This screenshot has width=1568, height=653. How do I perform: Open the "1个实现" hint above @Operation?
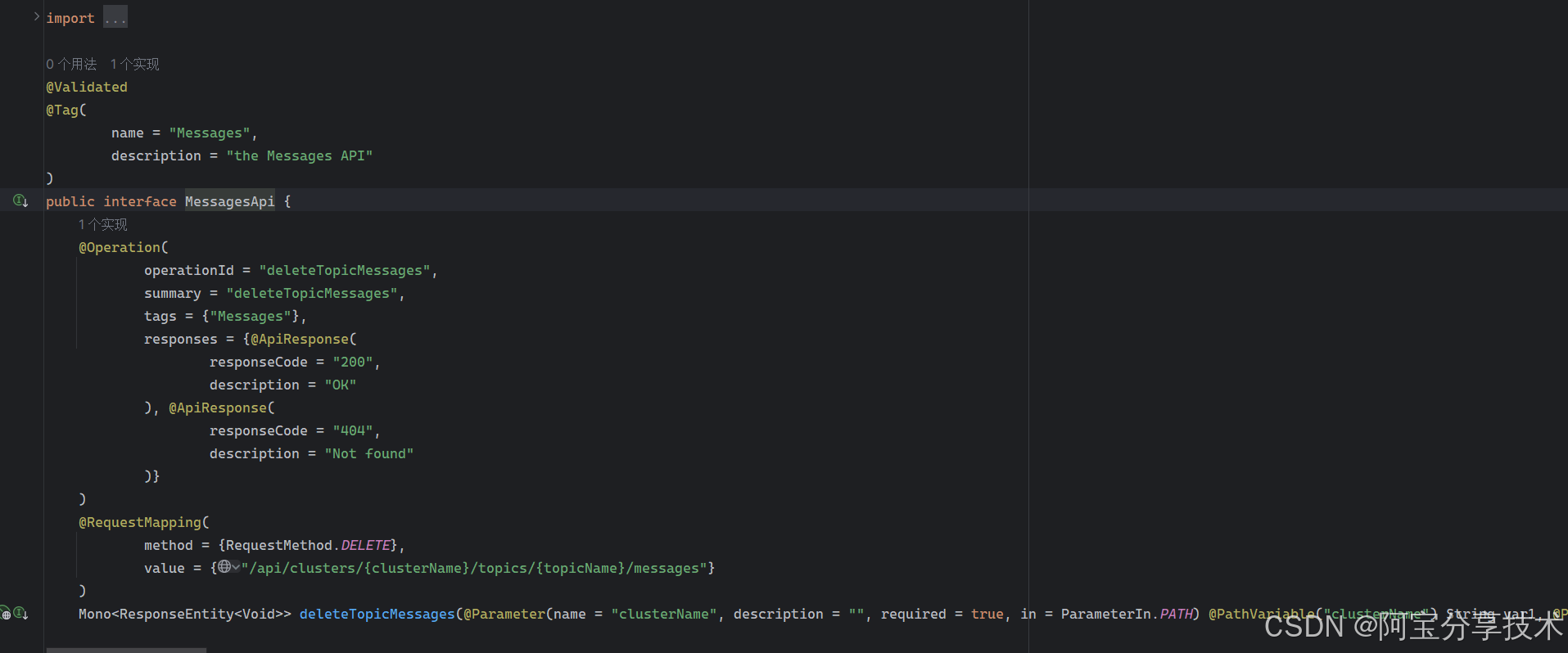pos(103,224)
